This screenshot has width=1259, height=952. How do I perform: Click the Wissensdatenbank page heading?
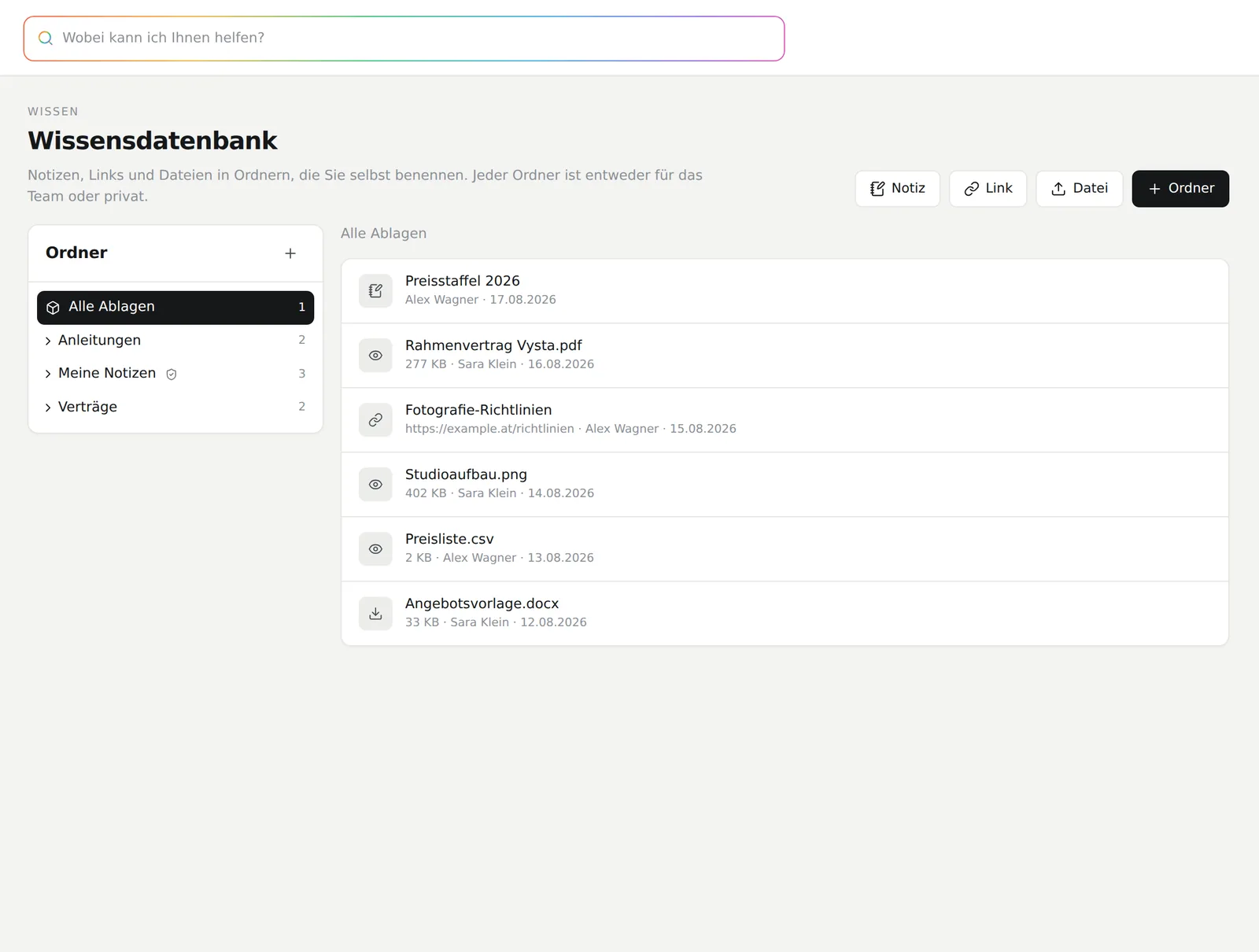153,141
